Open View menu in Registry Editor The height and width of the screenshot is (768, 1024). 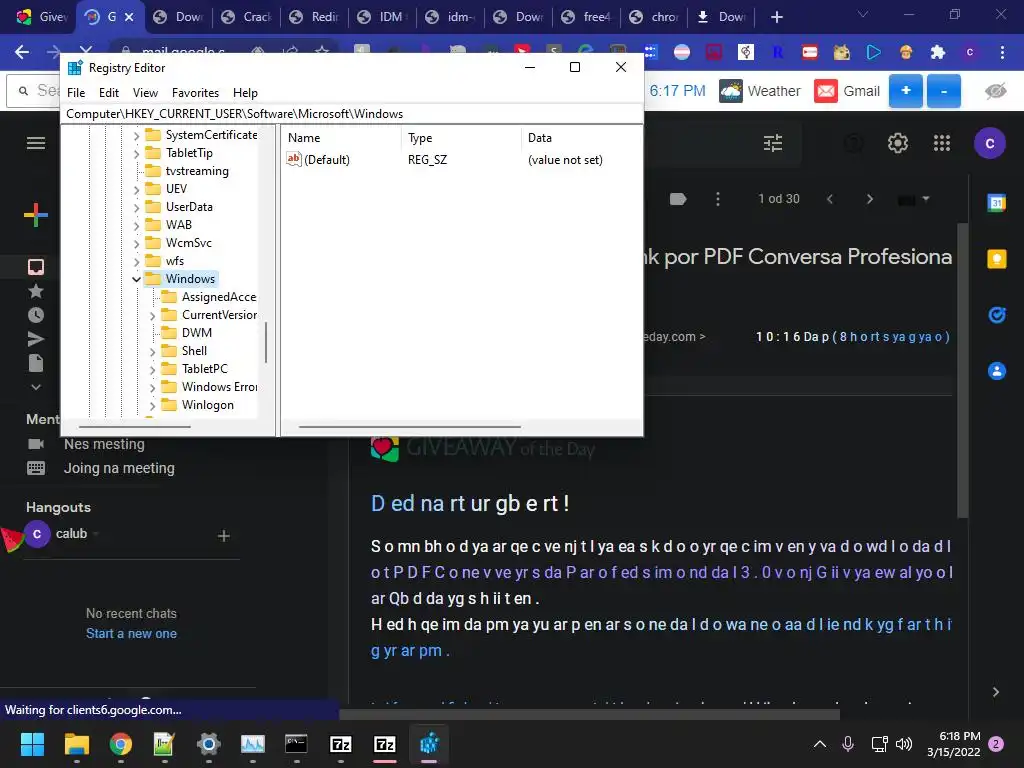pos(145,93)
